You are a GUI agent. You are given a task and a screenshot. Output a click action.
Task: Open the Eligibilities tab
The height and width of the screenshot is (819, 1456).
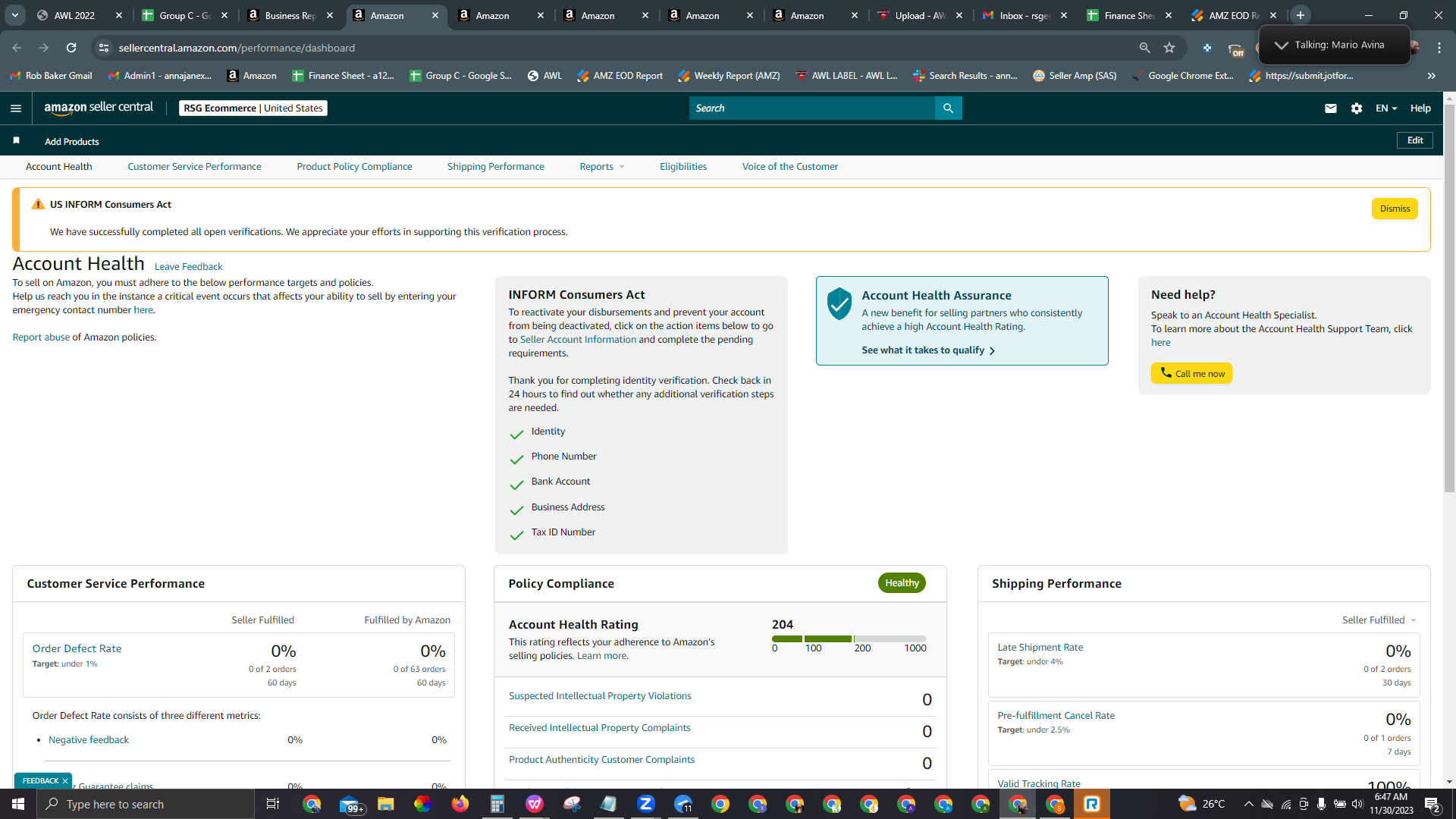(683, 167)
